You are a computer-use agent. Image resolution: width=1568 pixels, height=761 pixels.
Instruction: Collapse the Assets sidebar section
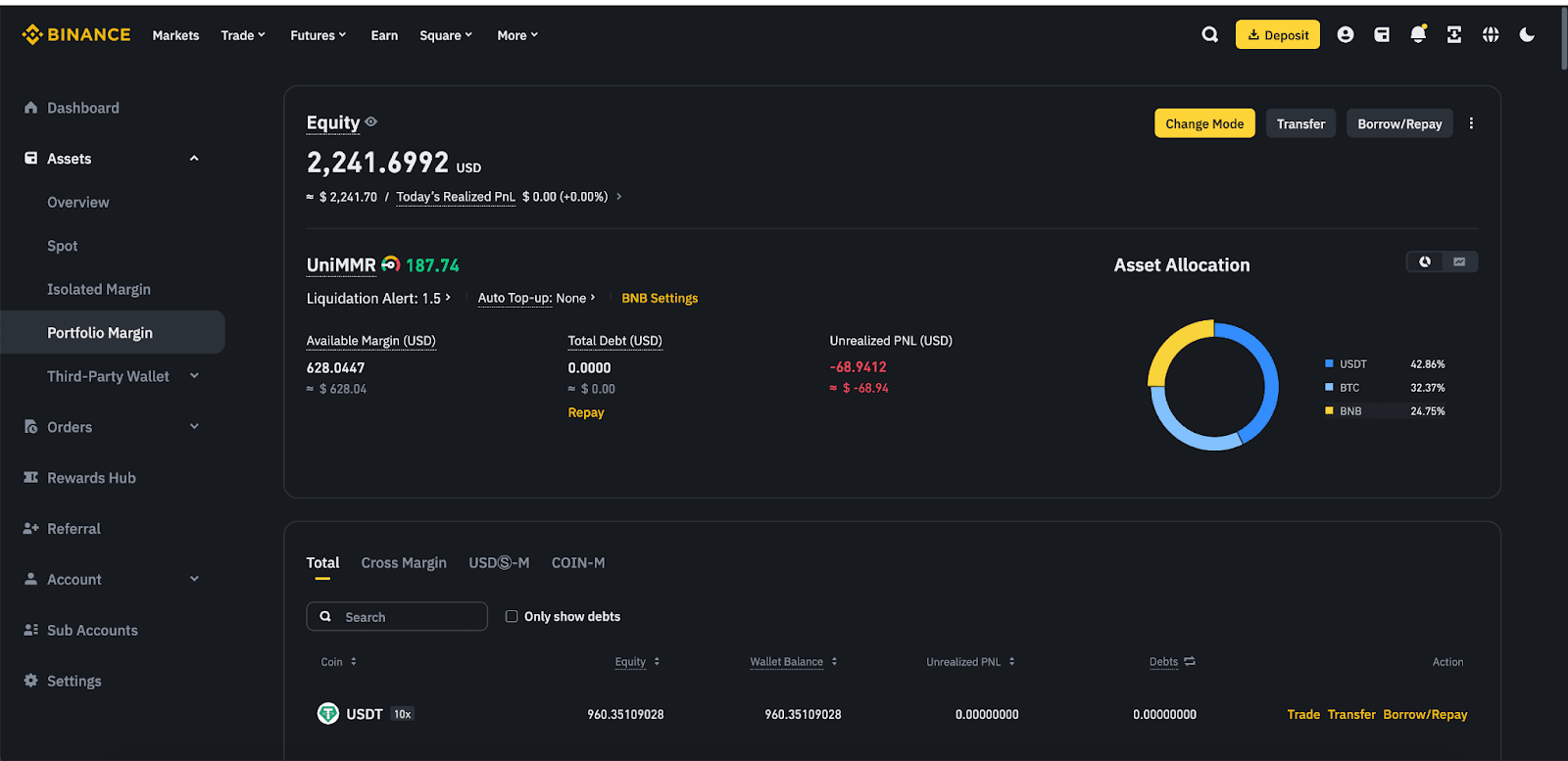(194, 159)
